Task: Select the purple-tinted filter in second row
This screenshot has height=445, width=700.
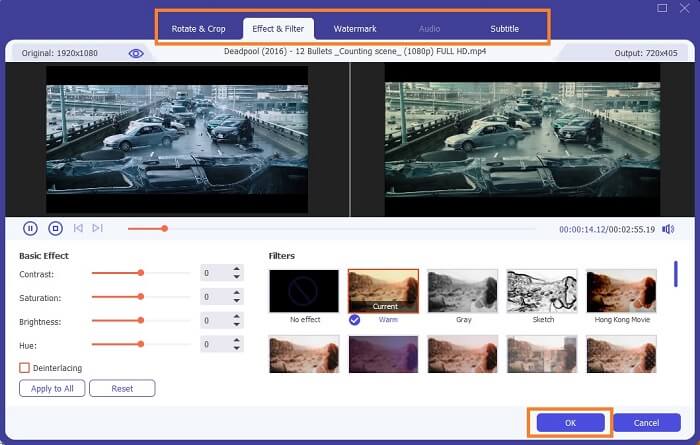Action: 383,354
